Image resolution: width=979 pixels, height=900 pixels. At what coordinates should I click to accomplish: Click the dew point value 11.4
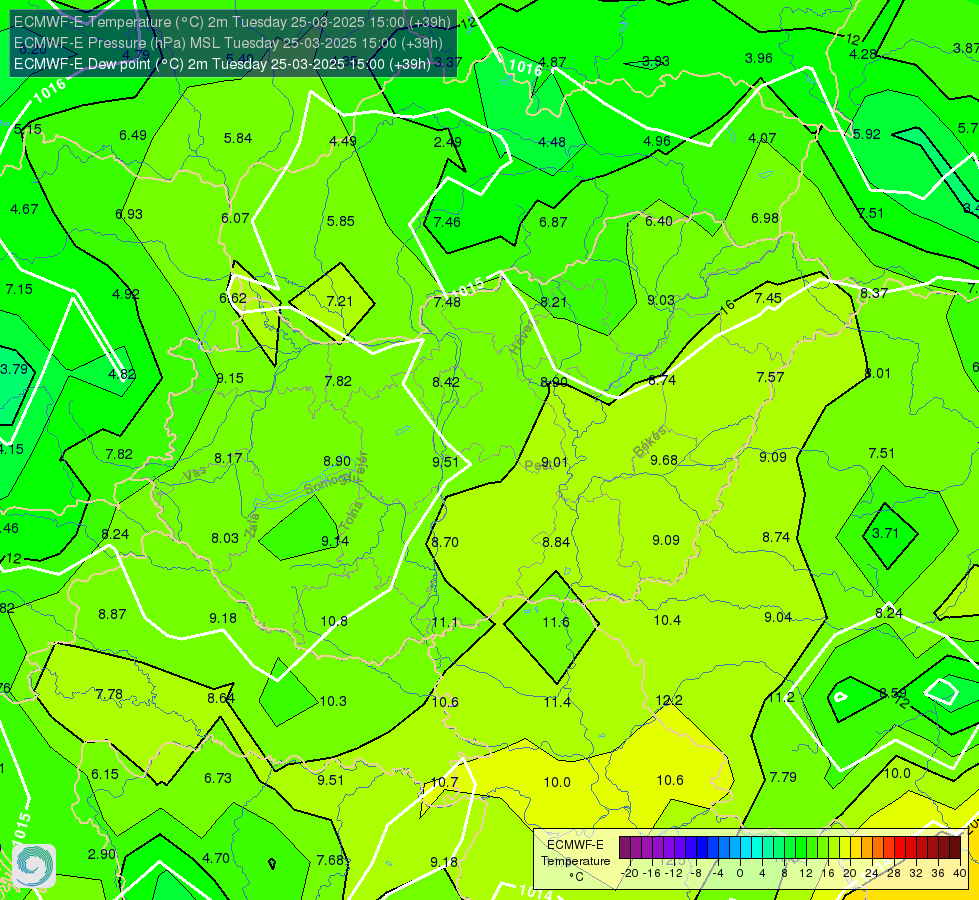[557, 703]
